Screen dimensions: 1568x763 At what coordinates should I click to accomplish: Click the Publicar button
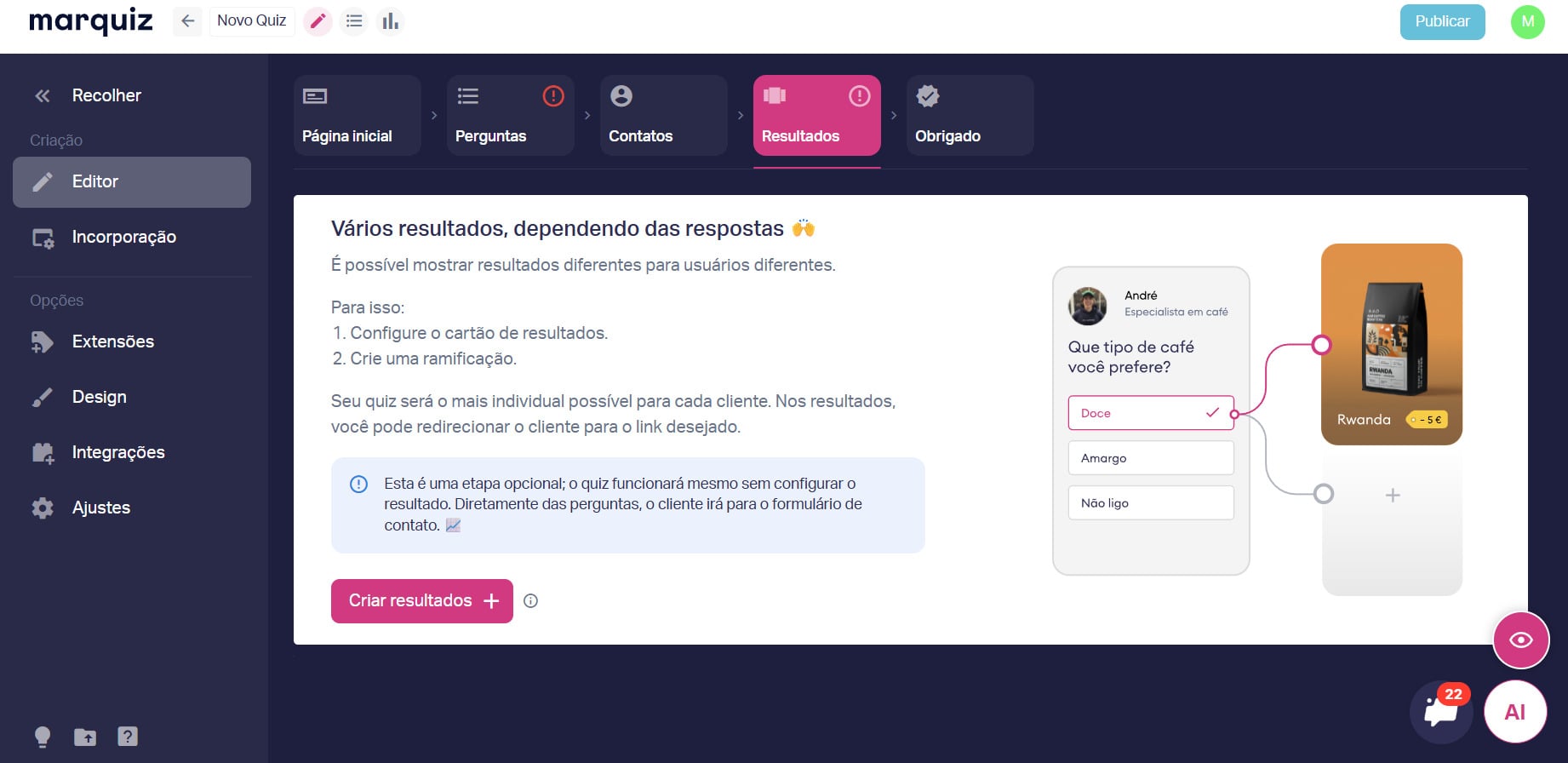(x=1443, y=21)
